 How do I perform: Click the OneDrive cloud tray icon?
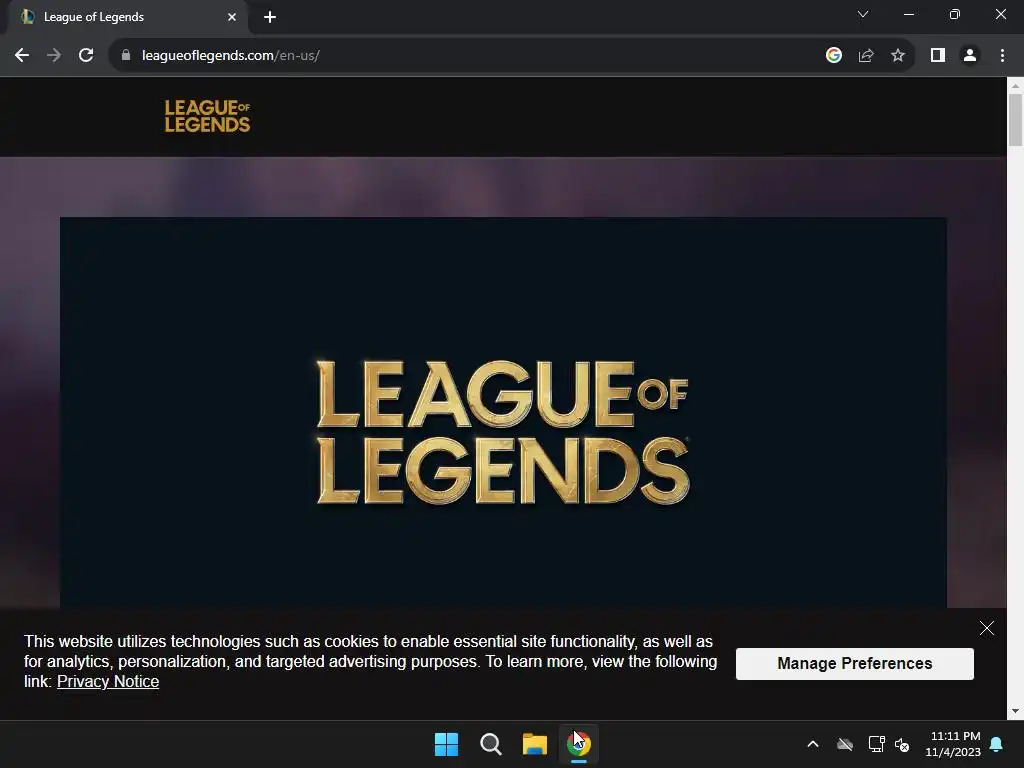[845, 744]
